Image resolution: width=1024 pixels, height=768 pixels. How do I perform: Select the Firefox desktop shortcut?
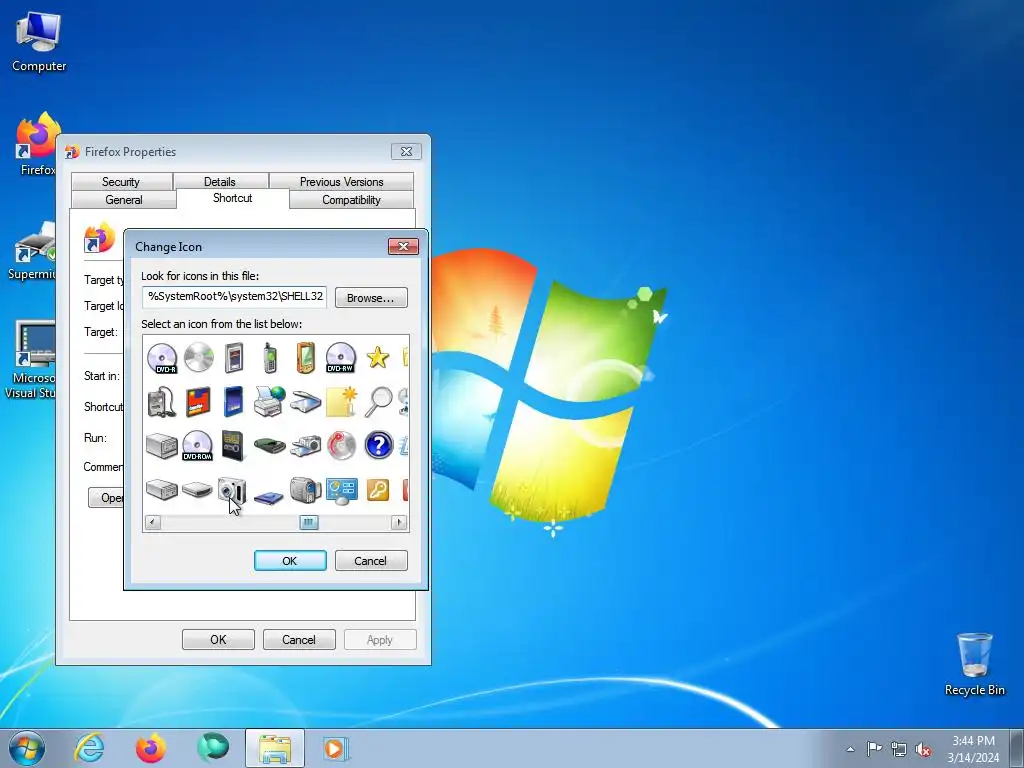pos(36,144)
